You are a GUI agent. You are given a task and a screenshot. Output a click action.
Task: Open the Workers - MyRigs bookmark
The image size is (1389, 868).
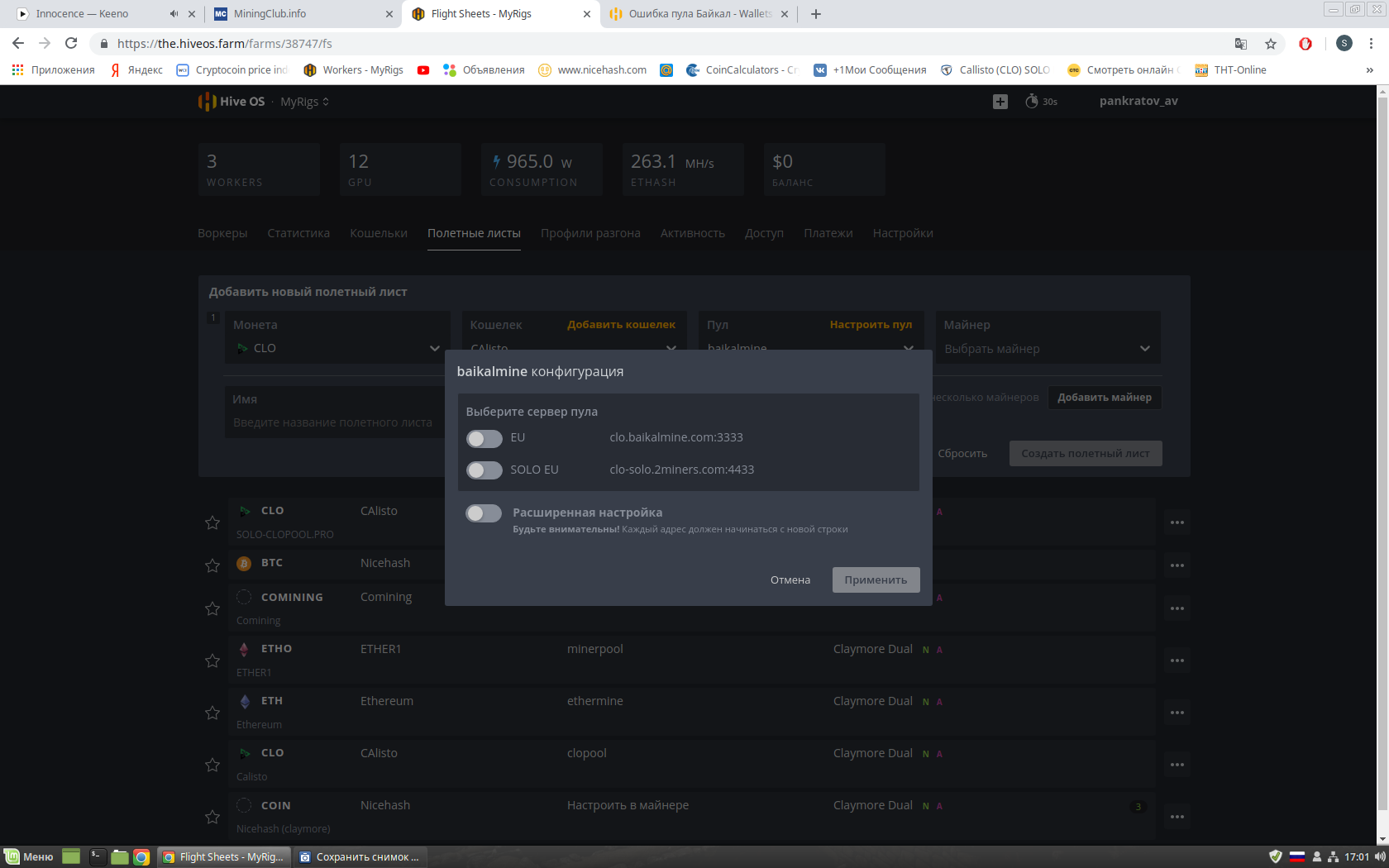click(x=354, y=70)
